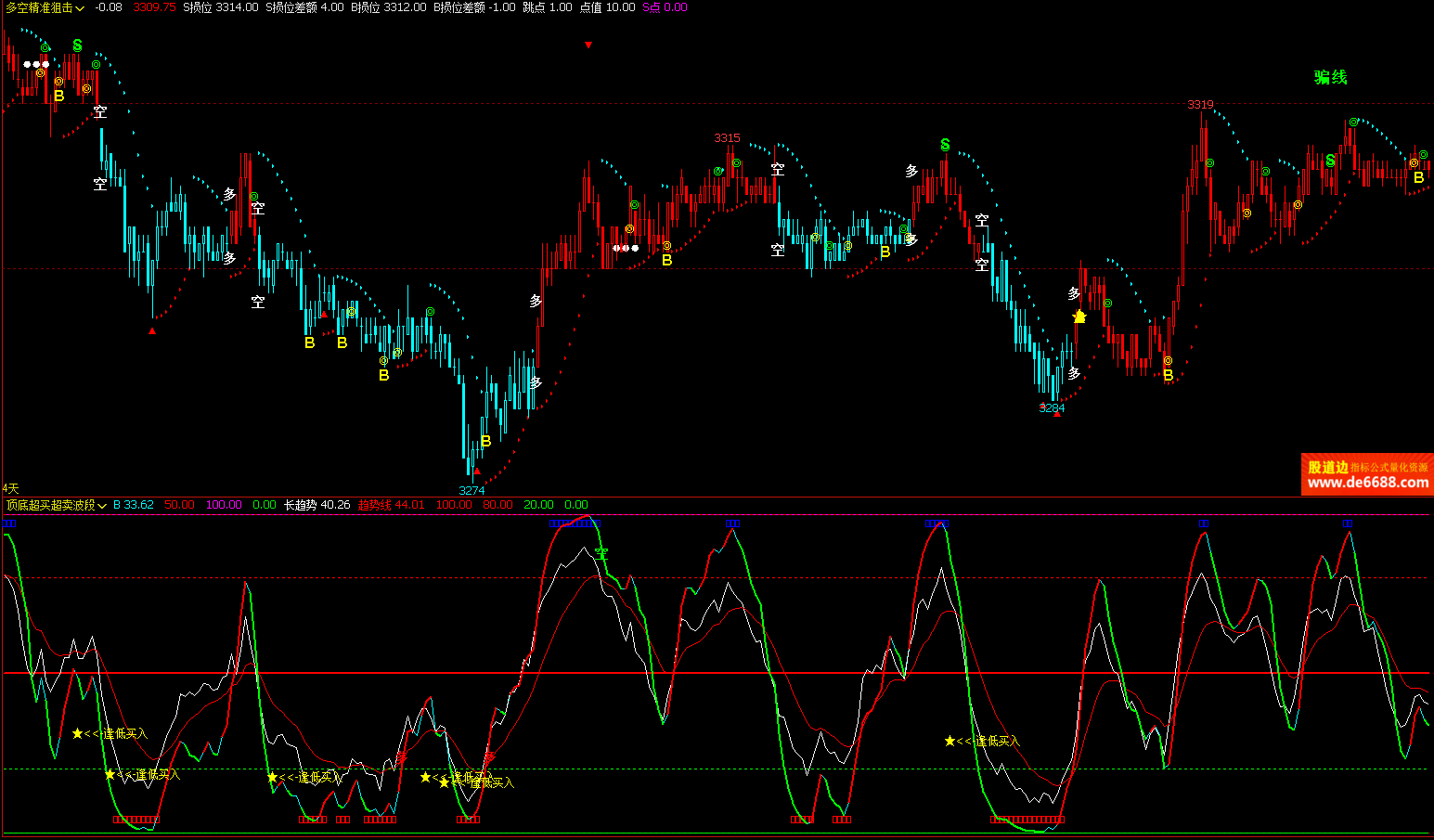Image resolution: width=1434 pixels, height=840 pixels.
Task: Select the magenta S点 0.00 value
Action: (x=665, y=7)
